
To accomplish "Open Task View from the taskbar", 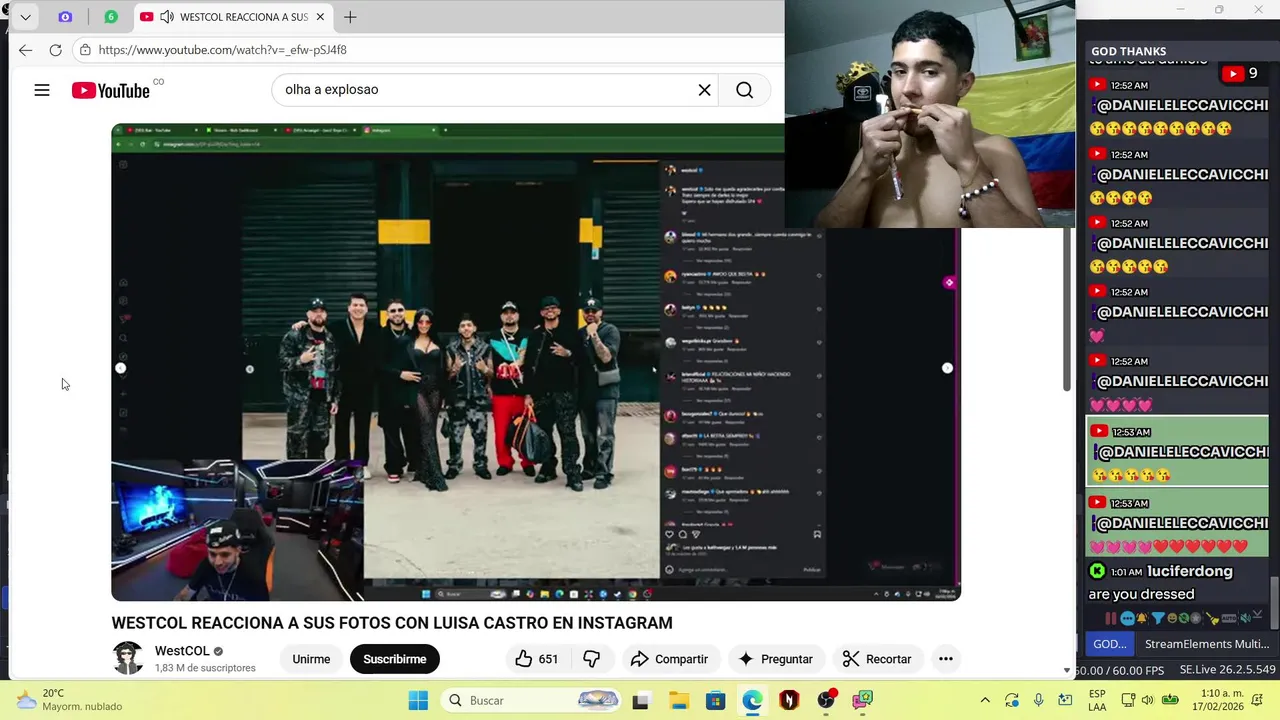I will (x=641, y=700).
